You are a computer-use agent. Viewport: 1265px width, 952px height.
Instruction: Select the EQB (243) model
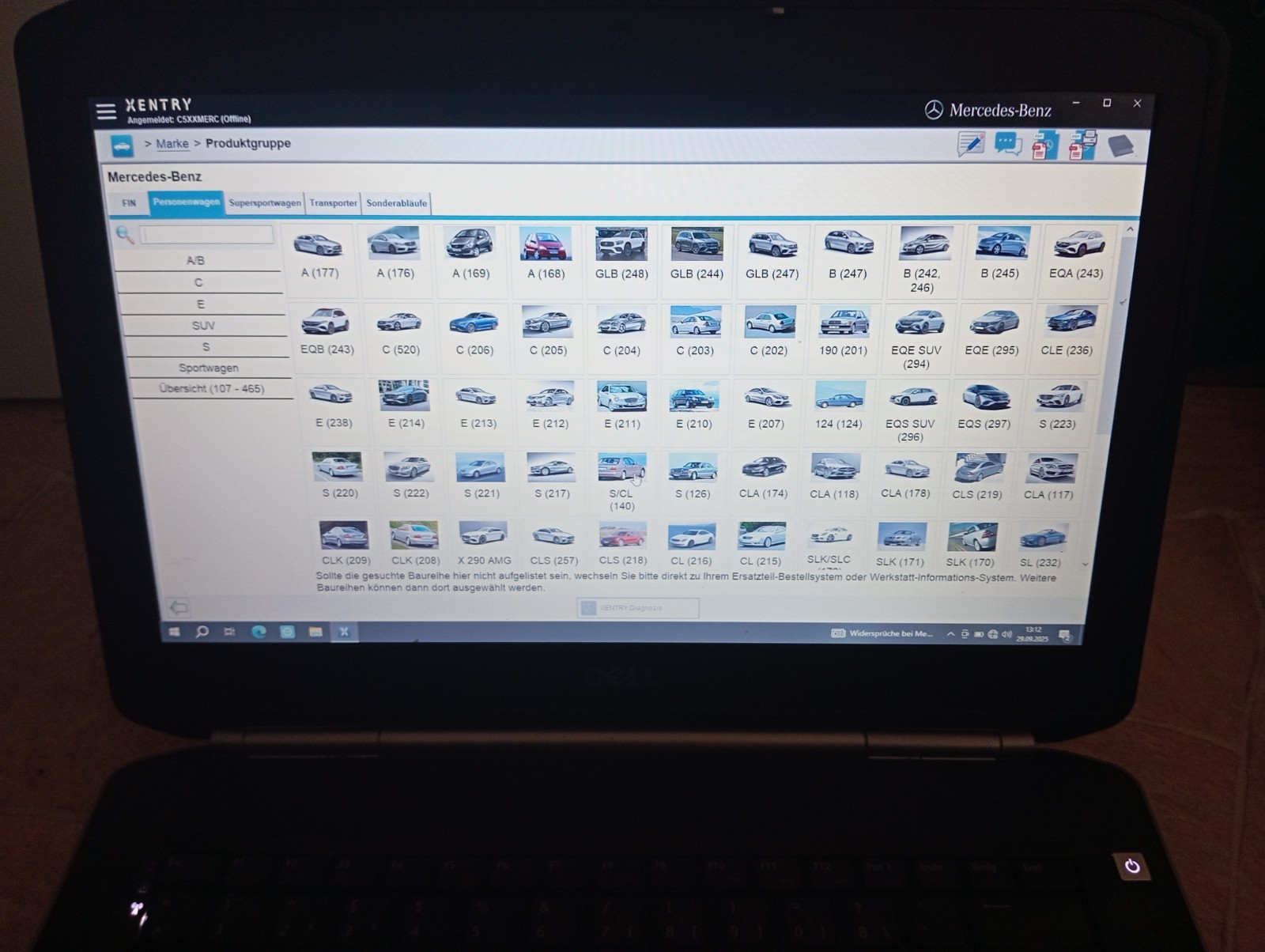tap(327, 331)
